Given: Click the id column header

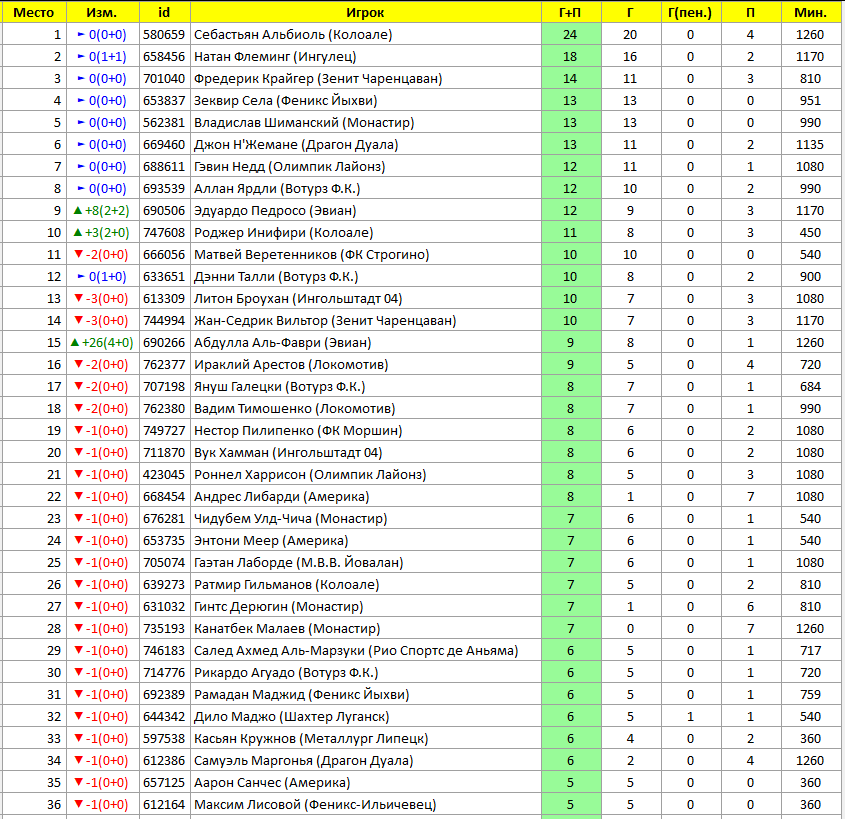Looking at the screenshot, I should tap(164, 12).
